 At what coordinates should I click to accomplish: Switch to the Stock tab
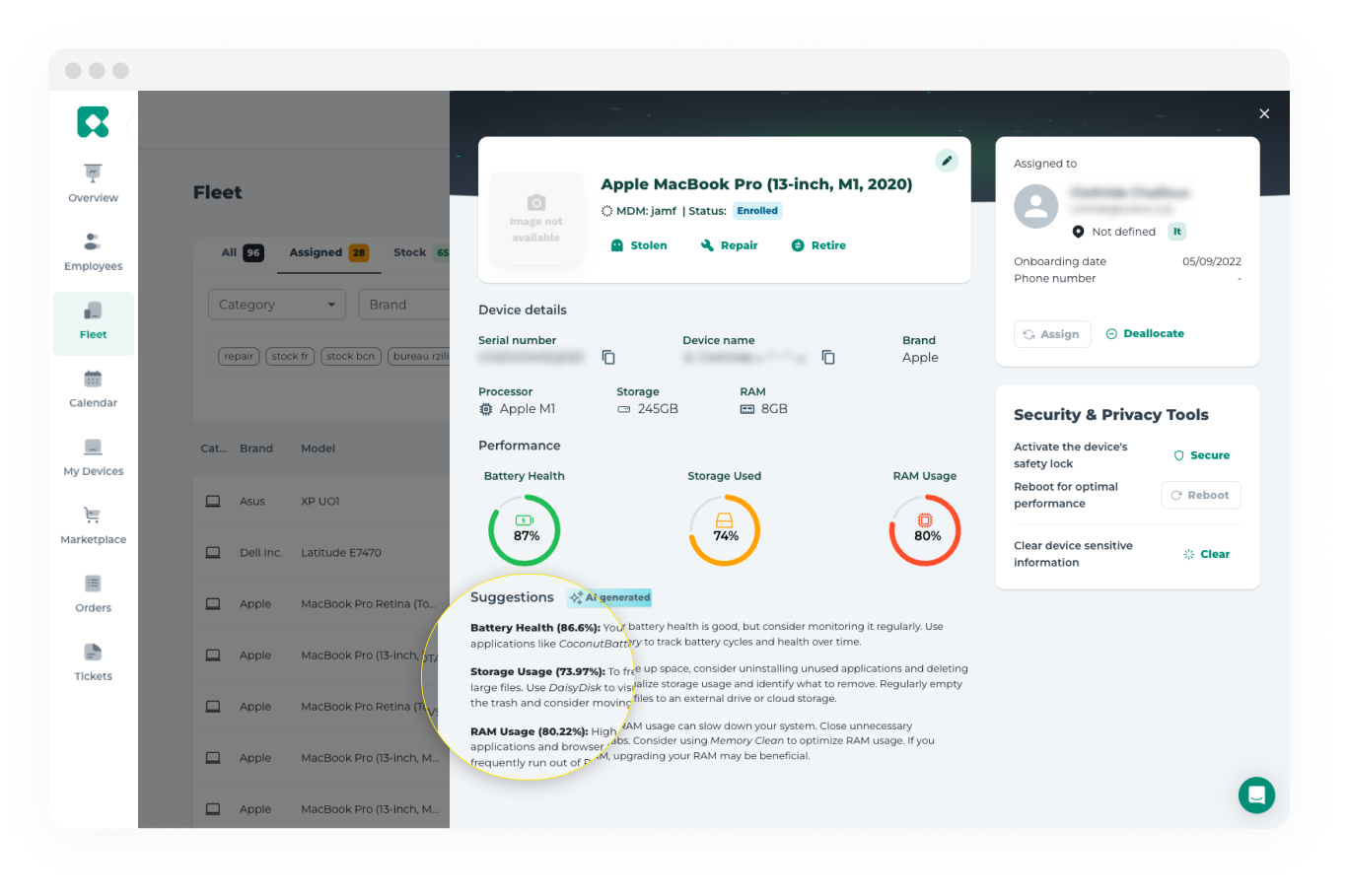(x=421, y=252)
